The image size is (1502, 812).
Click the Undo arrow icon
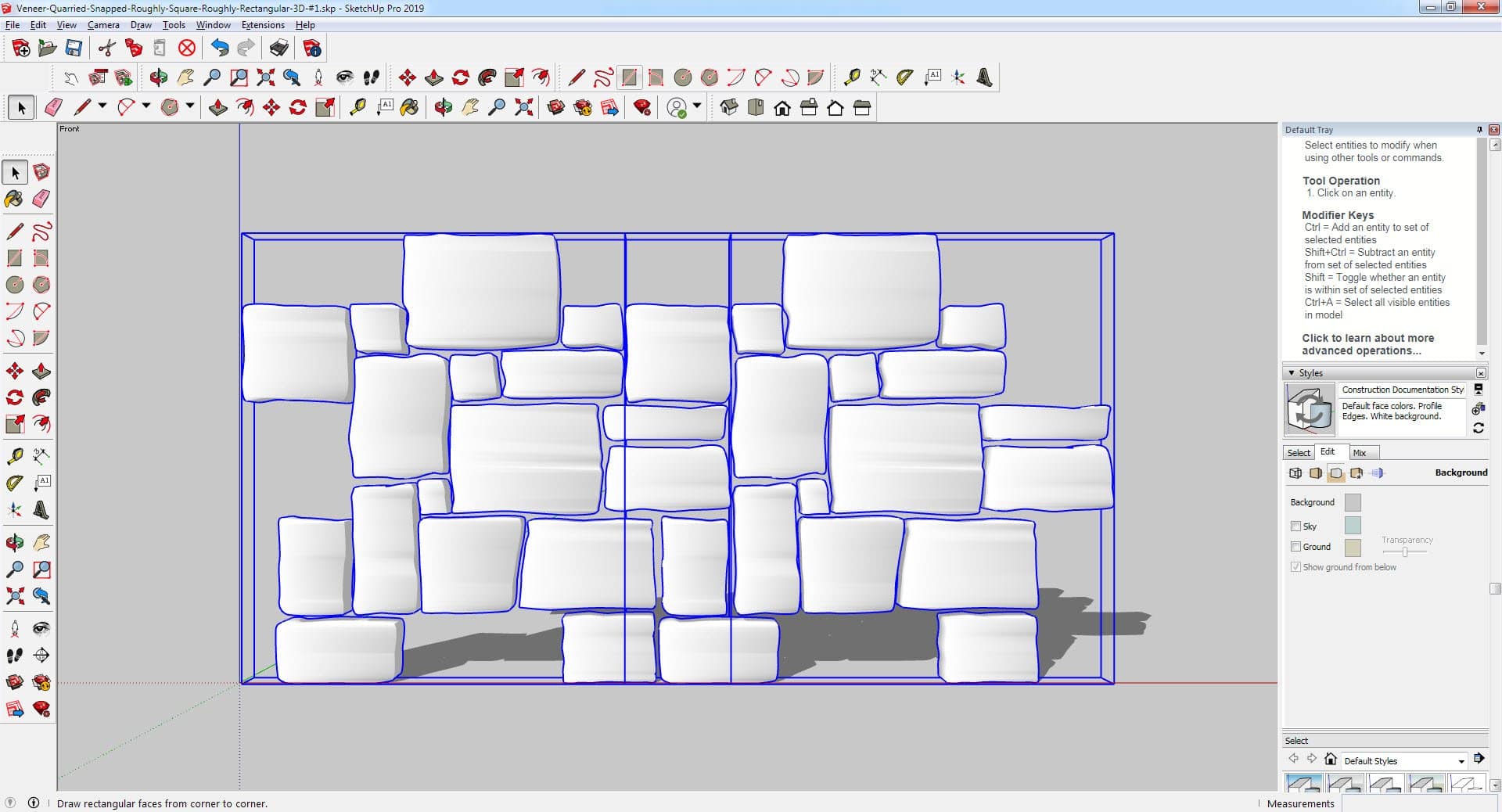pyautogui.click(x=220, y=49)
